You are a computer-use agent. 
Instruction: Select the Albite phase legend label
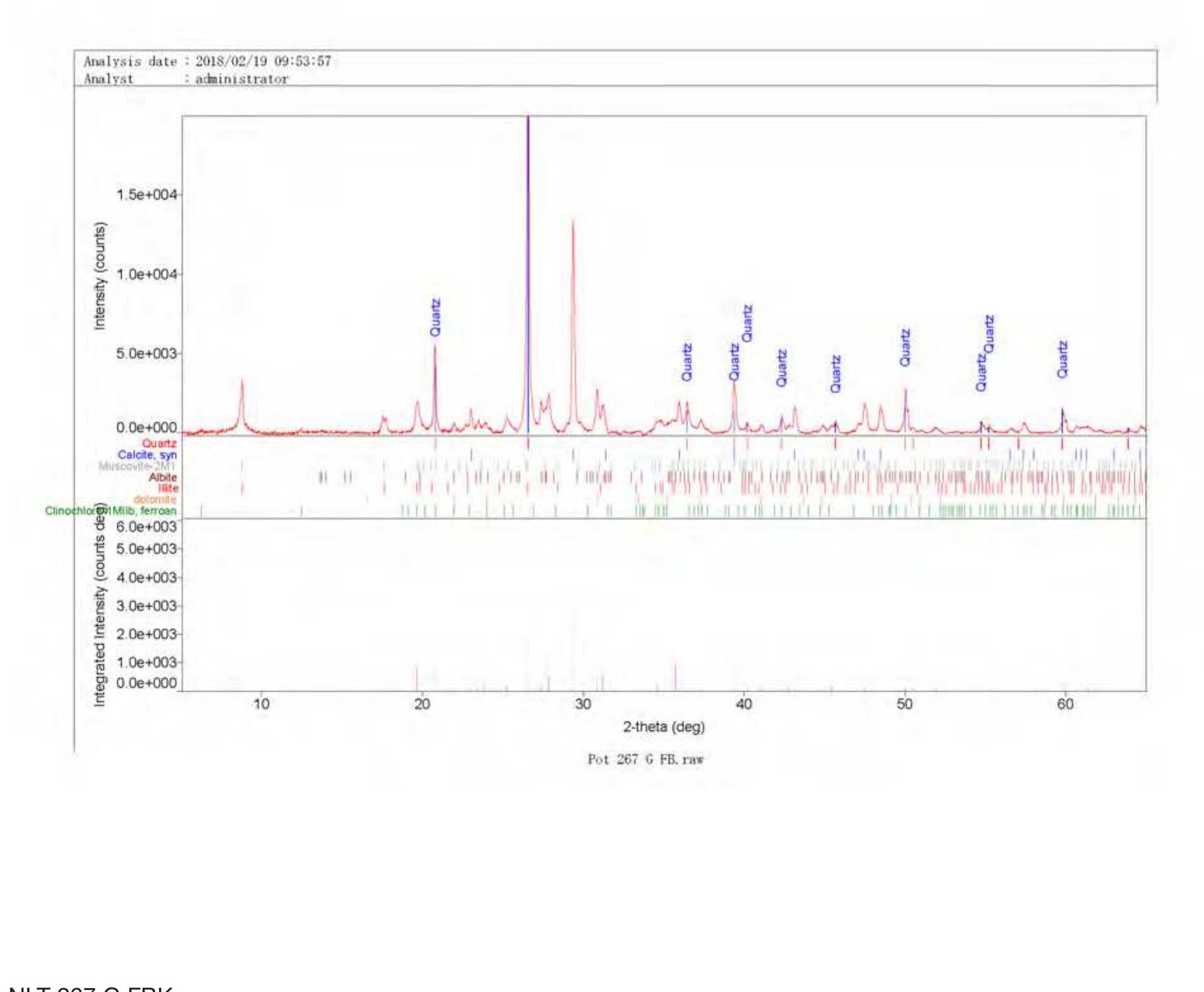point(163,477)
